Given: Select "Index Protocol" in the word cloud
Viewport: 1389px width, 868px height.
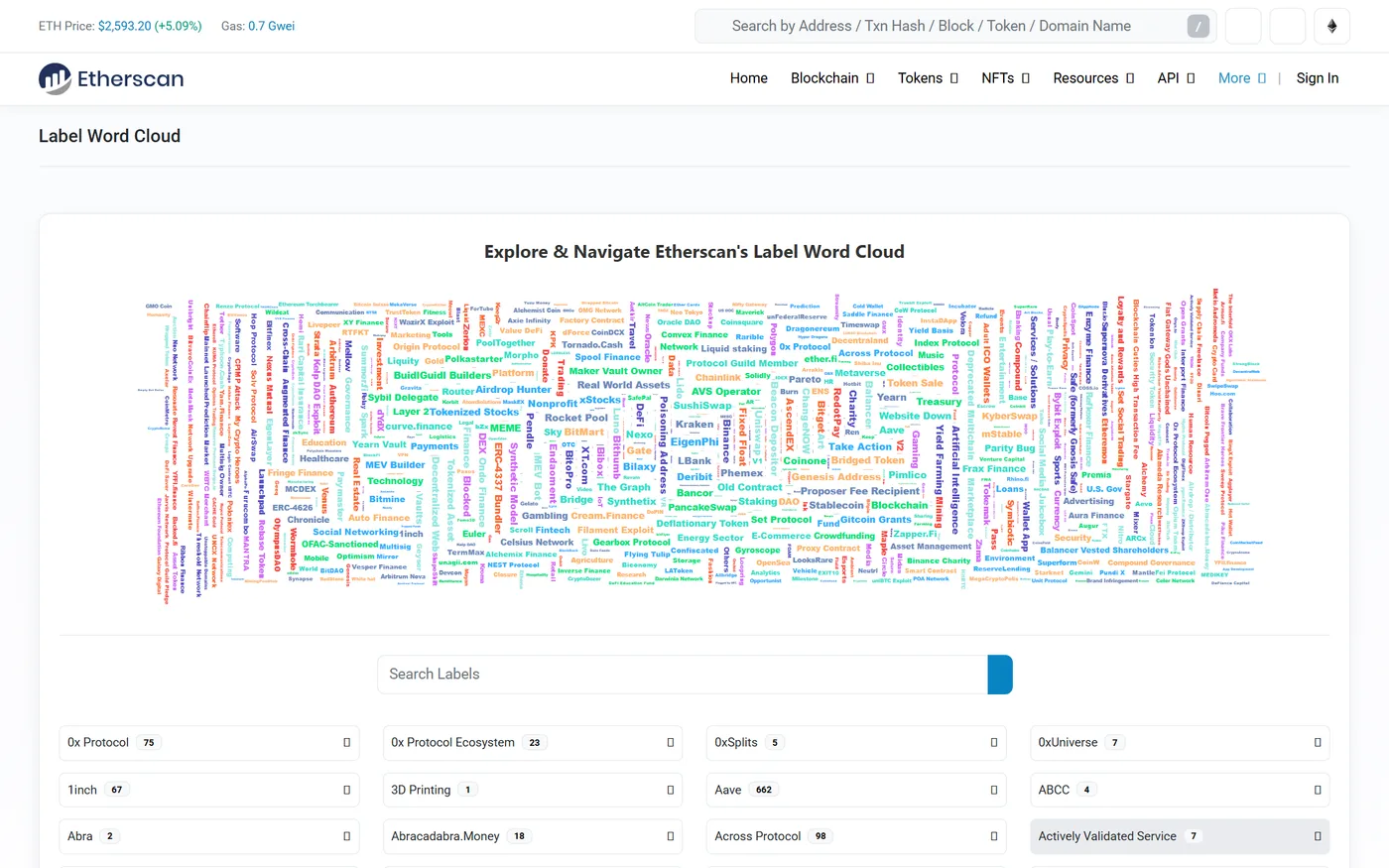Looking at the screenshot, I should click(947, 342).
